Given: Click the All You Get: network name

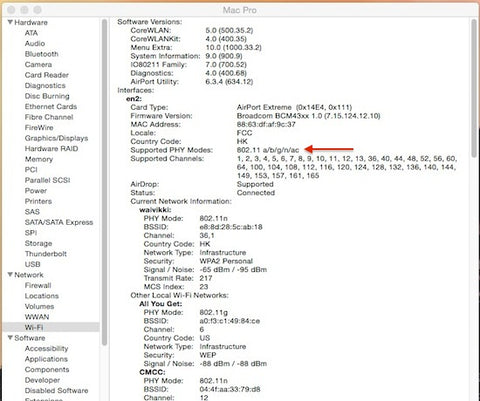Looking at the screenshot, I should click(x=161, y=304).
